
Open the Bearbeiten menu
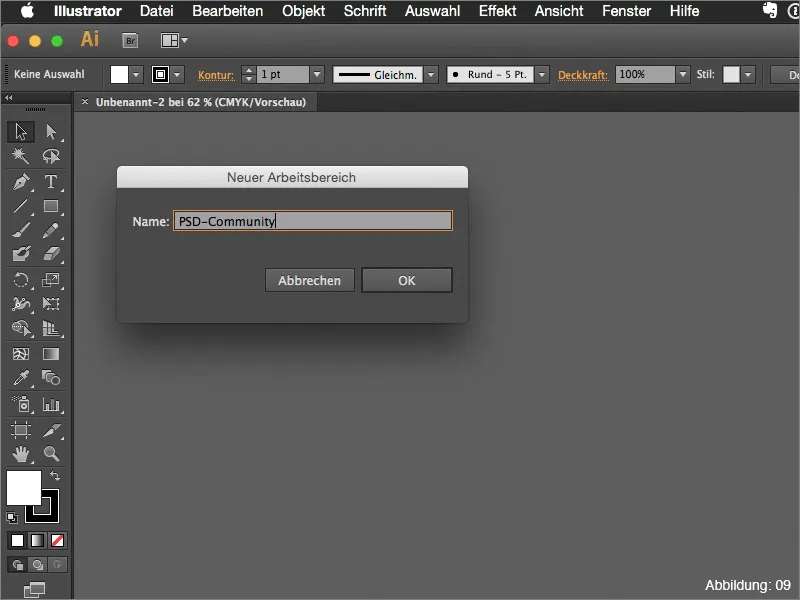pos(228,11)
